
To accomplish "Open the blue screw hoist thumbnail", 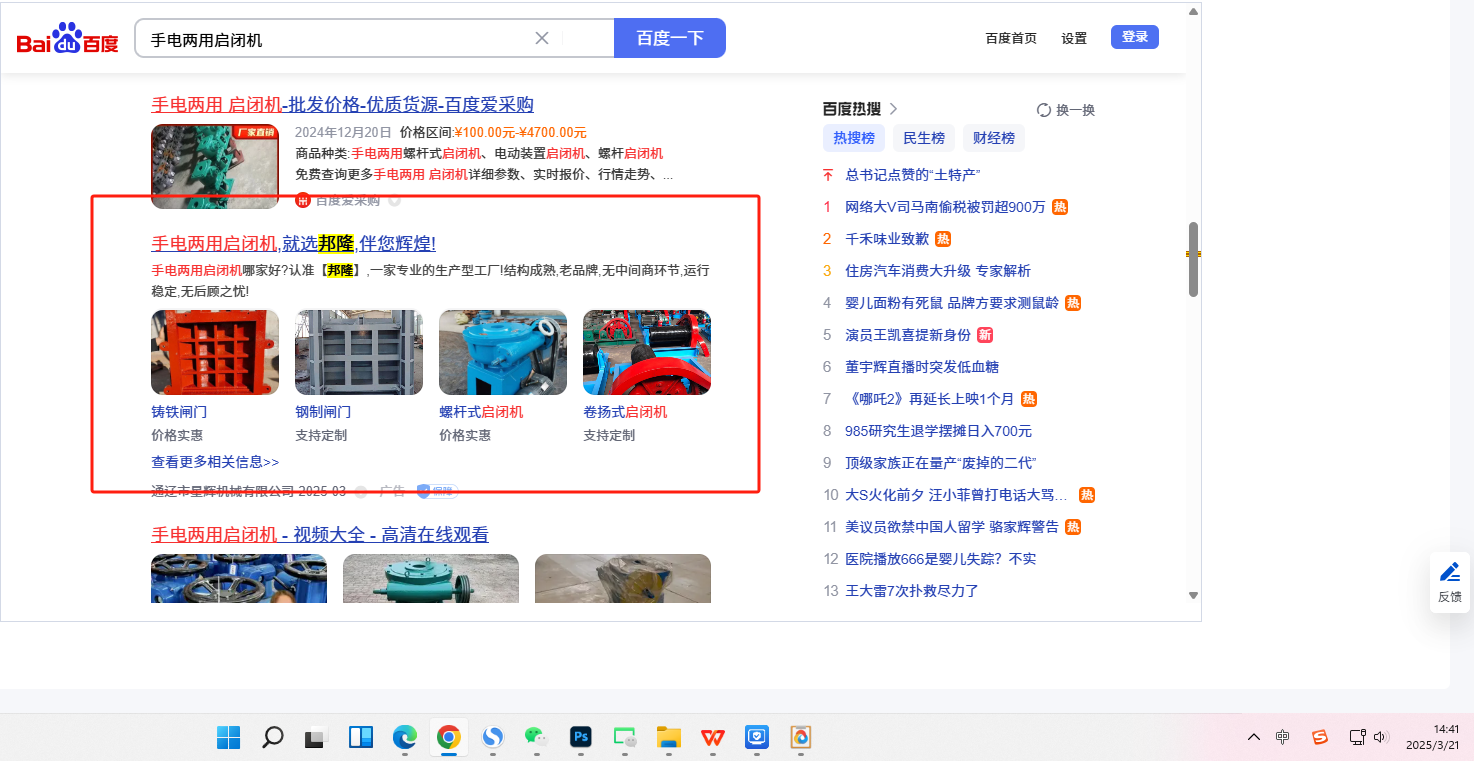I will [x=503, y=352].
